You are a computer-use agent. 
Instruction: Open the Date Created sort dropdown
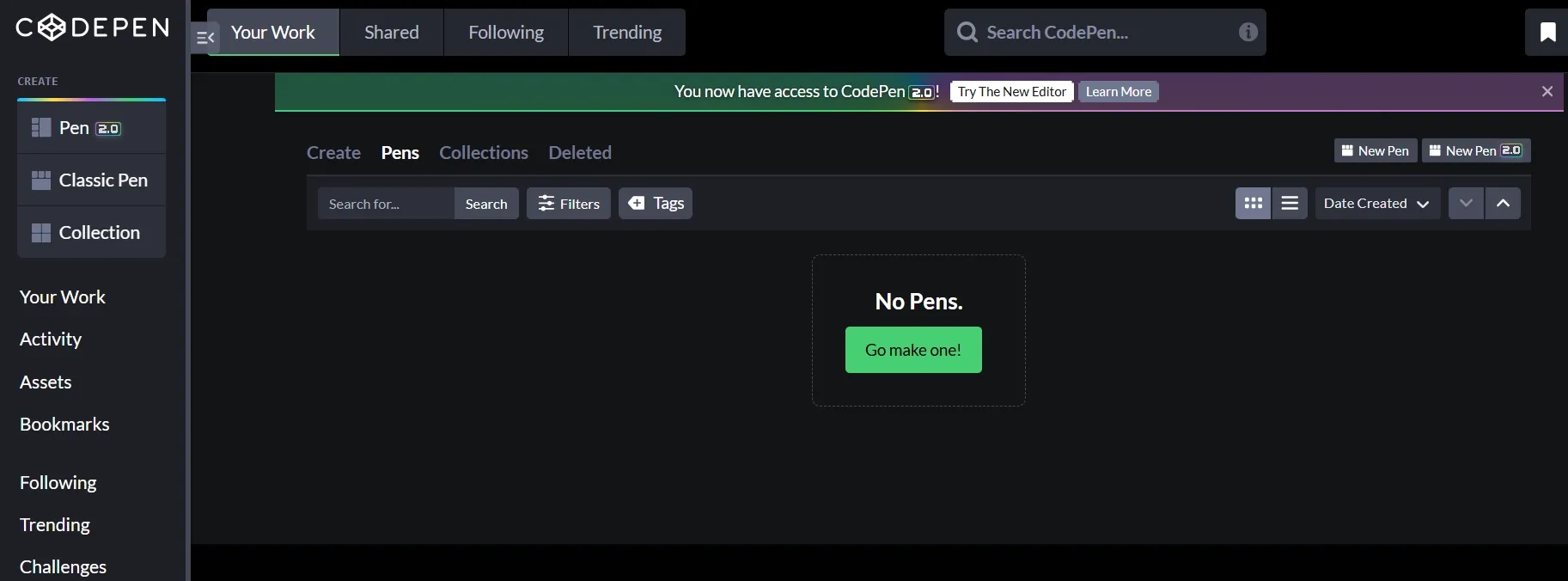coord(1377,204)
